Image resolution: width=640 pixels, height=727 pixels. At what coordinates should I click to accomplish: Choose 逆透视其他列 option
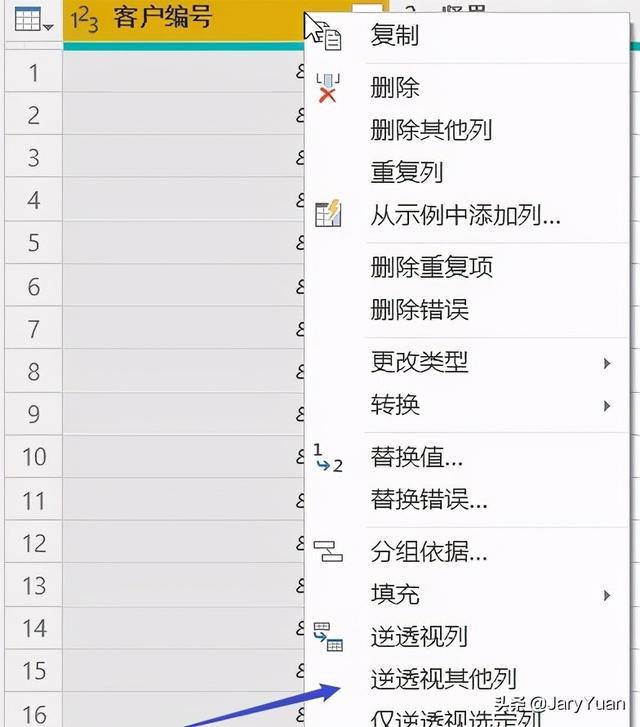tap(443, 679)
